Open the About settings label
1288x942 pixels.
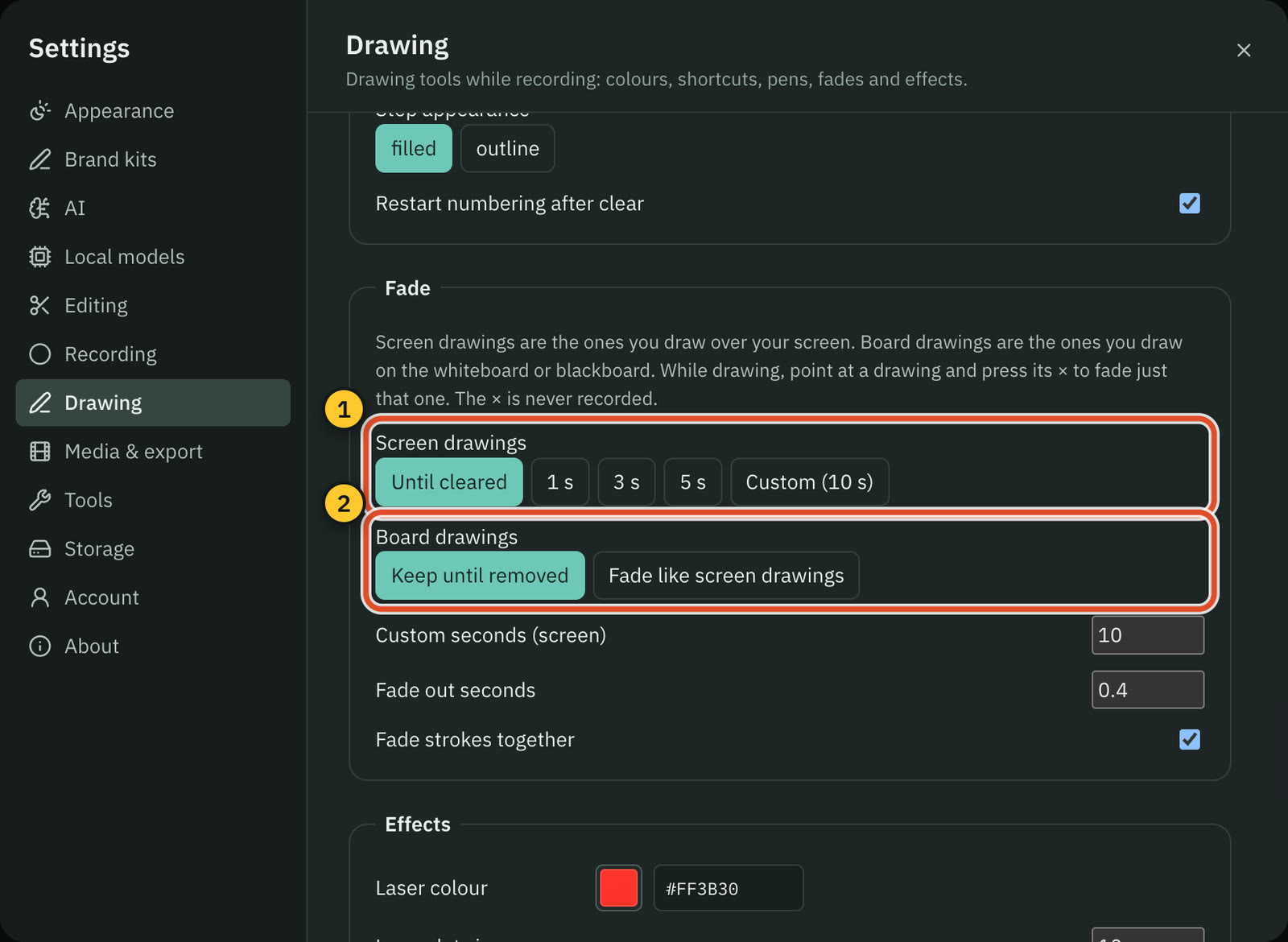coord(92,647)
